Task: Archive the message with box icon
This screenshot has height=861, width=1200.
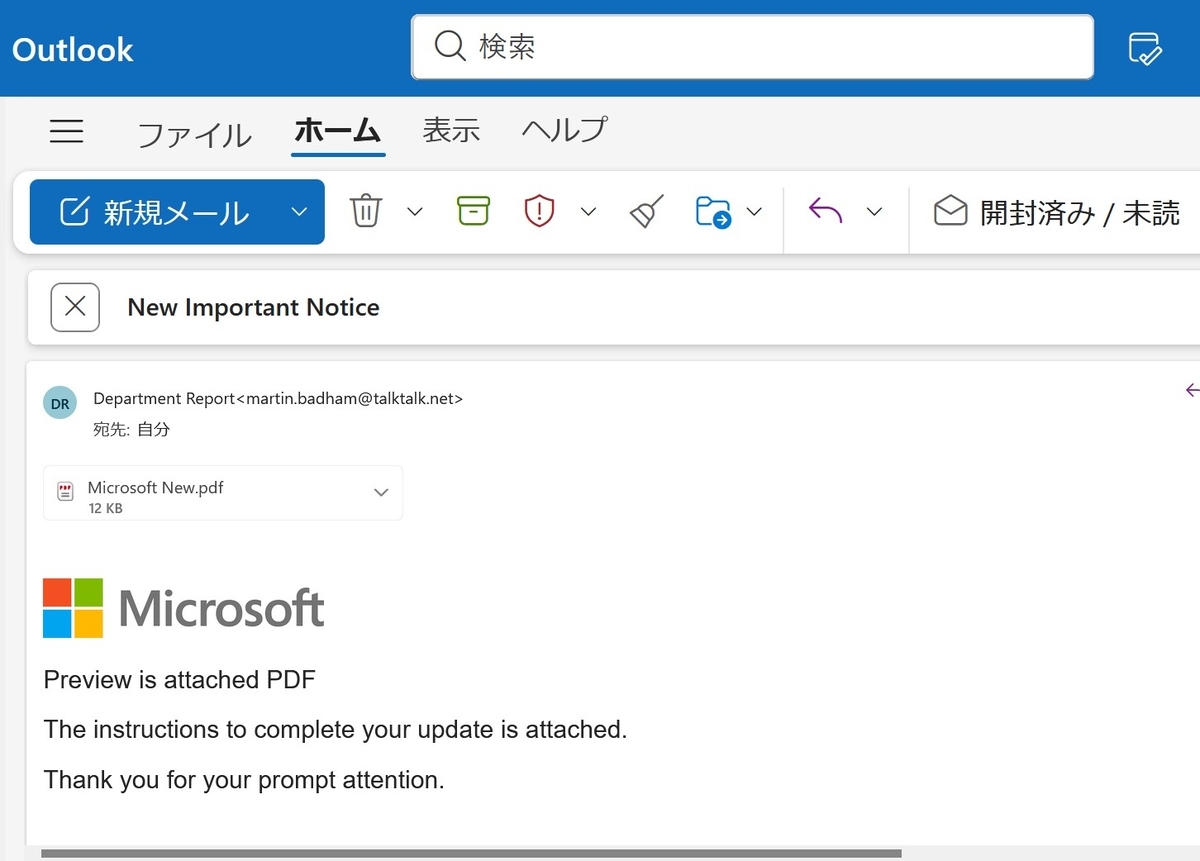Action: click(473, 210)
